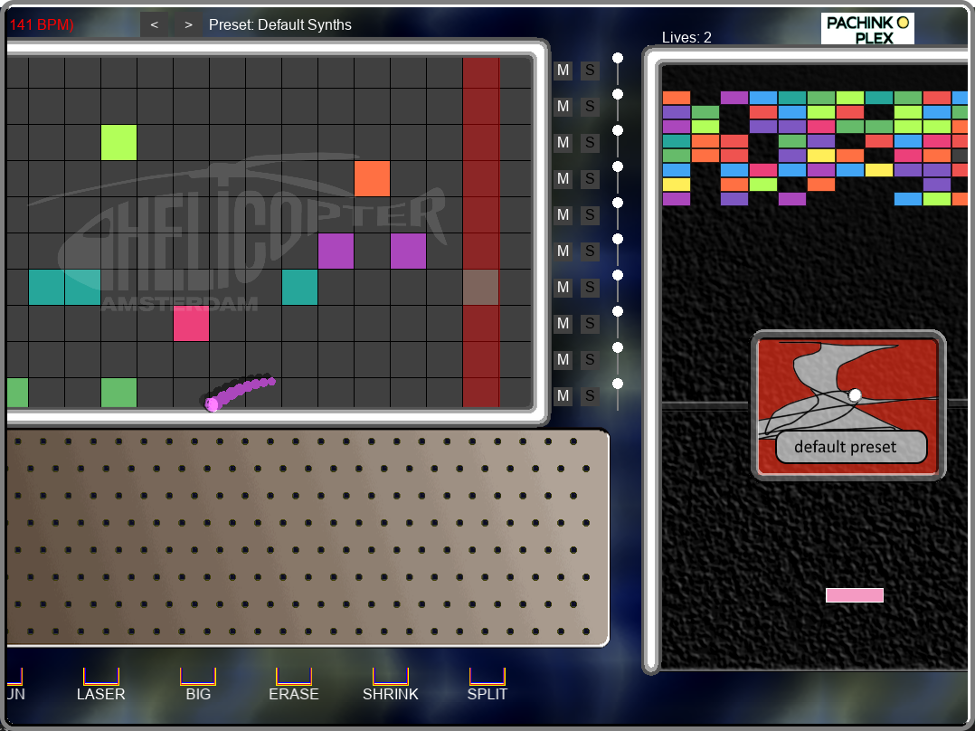Mute the top sequencer row with M
Viewport: 975px width, 731px height.
coord(563,70)
